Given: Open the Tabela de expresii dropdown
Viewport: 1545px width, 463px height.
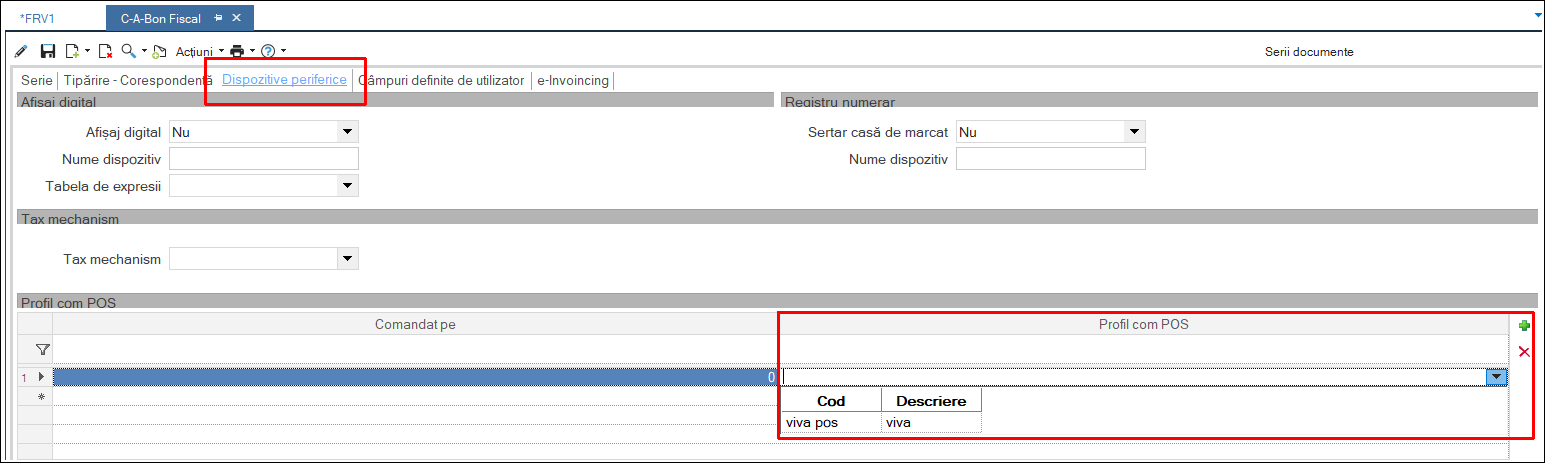Looking at the screenshot, I should pos(346,185).
